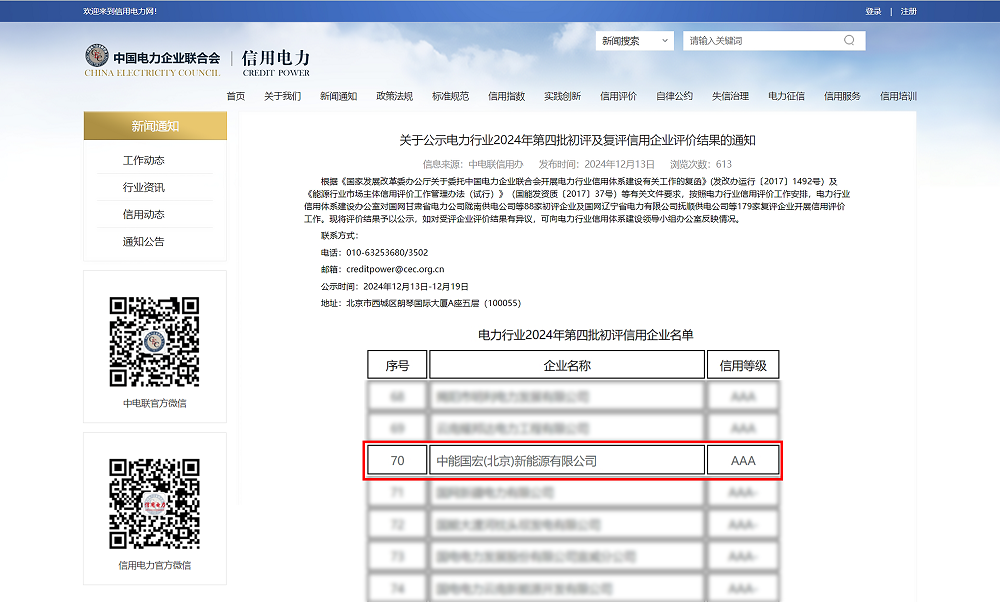Open the 关于我们 menu item
The width and height of the screenshot is (1000, 602).
tap(283, 96)
